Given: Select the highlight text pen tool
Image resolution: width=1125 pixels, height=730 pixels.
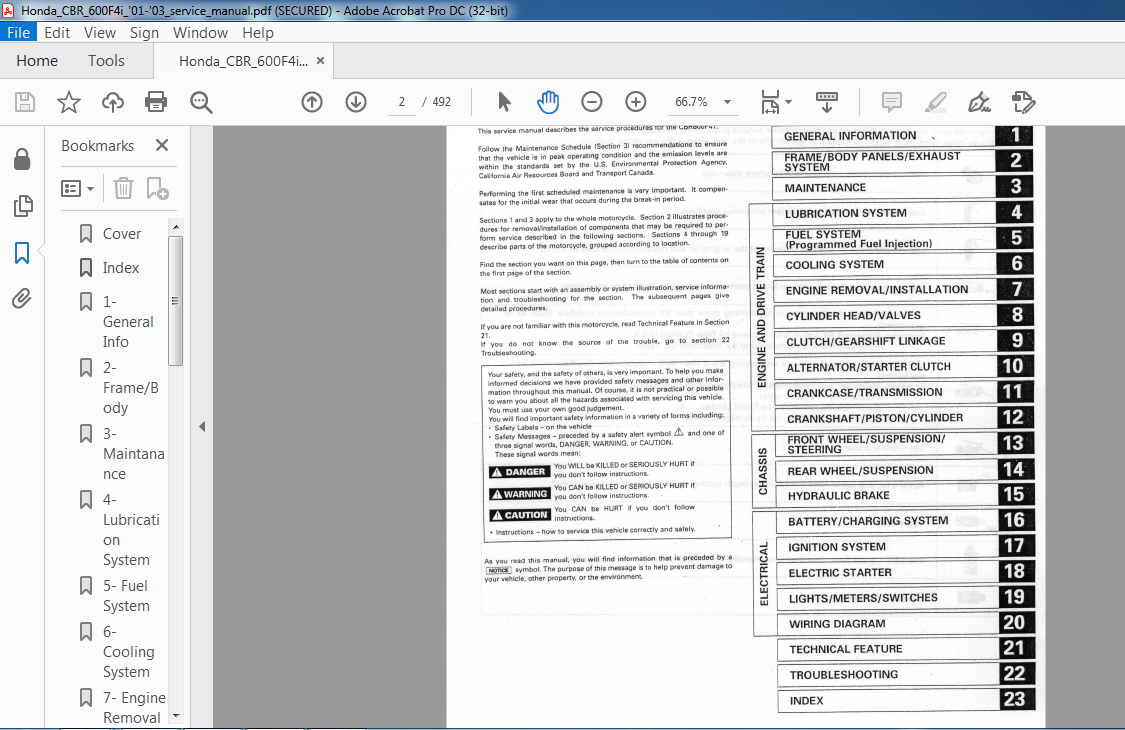Looking at the screenshot, I should click(936, 102).
